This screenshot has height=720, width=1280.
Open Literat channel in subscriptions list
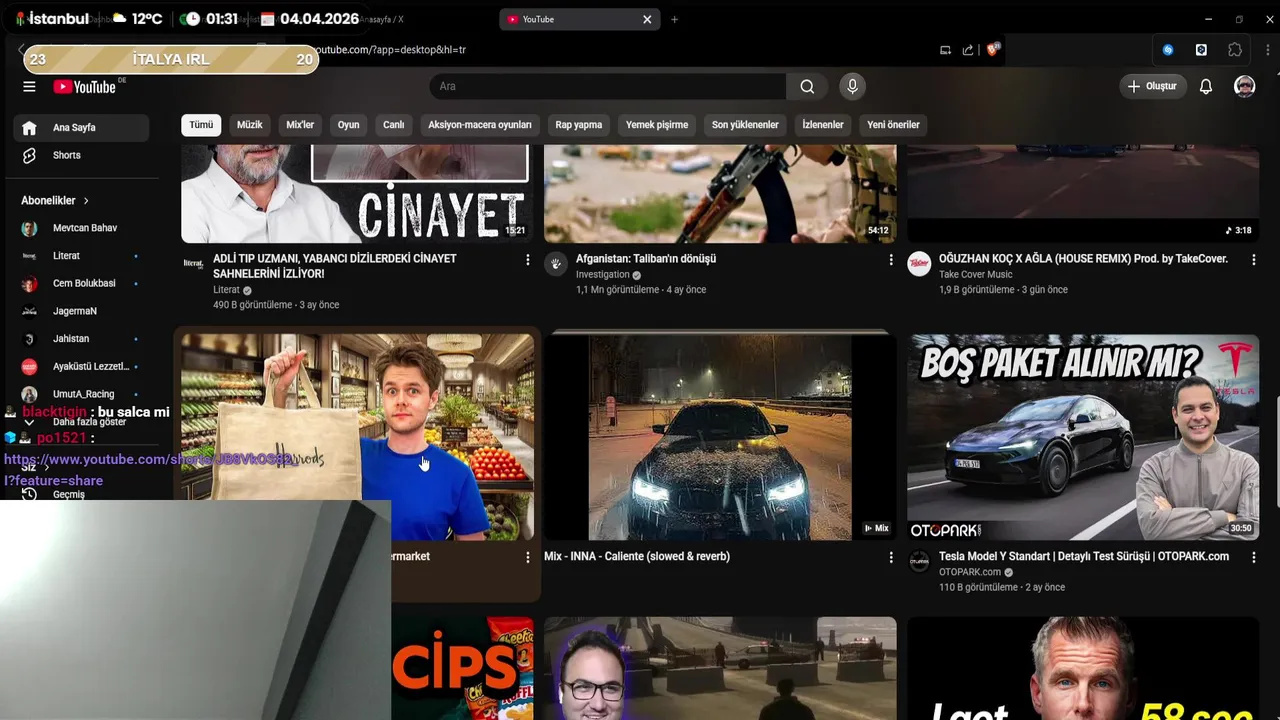point(81,256)
